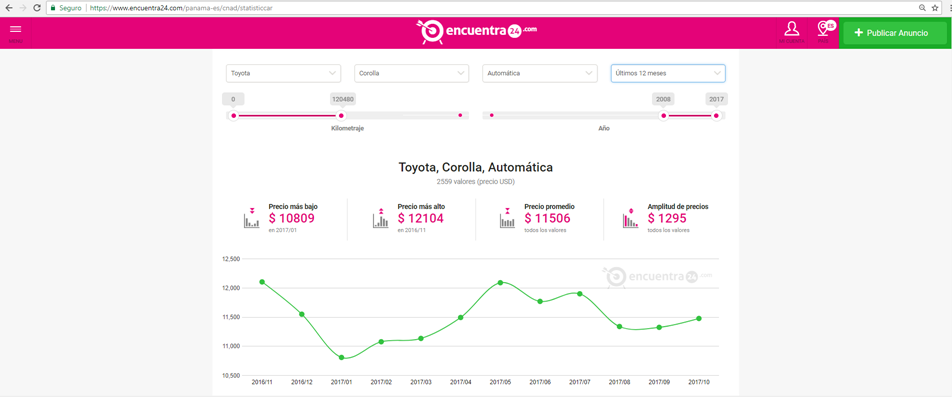Go back with browser back arrow
Viewport: 952px width, 397px height.
(x=8, y=8)
